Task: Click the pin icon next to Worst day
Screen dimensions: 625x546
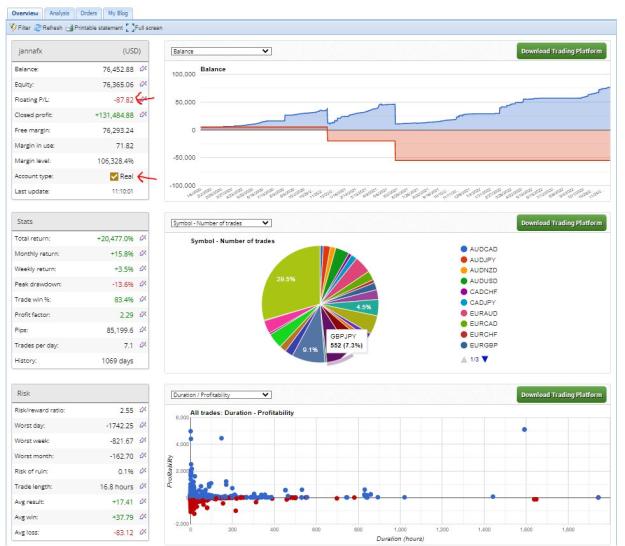Action: [x=143, y=425]
